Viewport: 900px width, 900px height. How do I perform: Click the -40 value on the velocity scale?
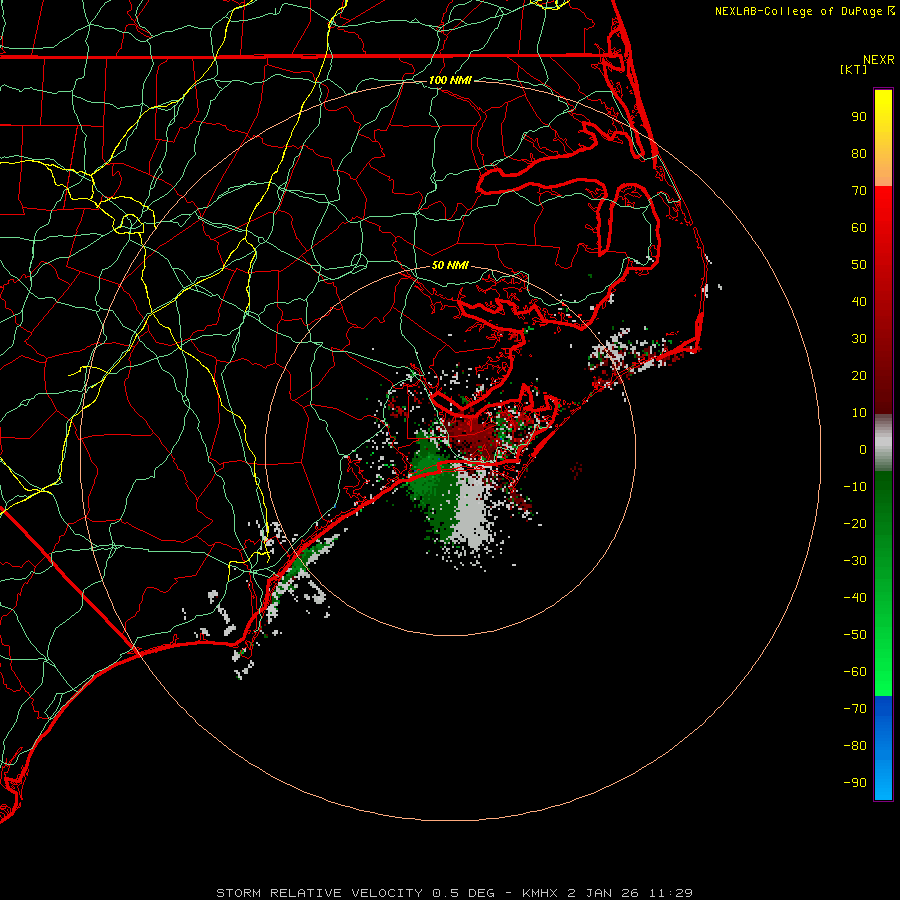tap(855, 598)
